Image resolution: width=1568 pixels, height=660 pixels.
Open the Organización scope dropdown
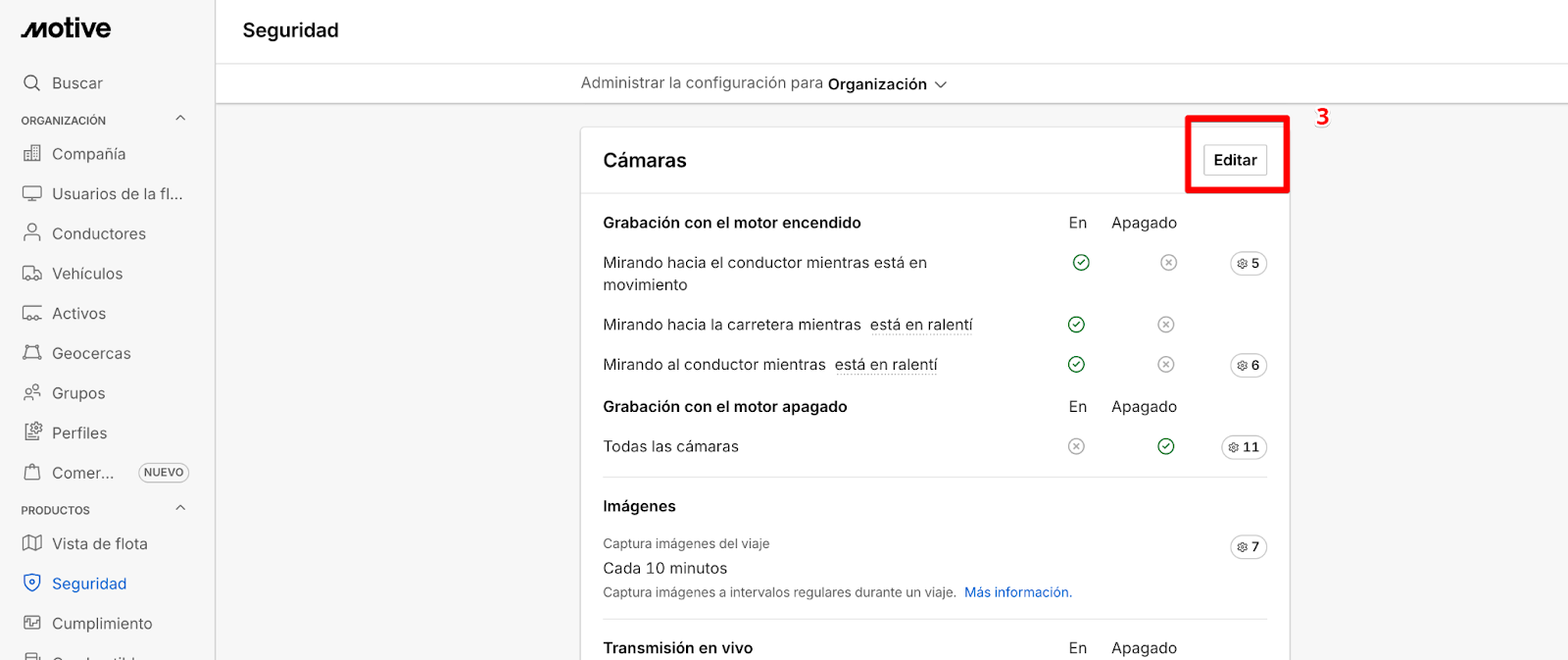[x=887, y=84]
